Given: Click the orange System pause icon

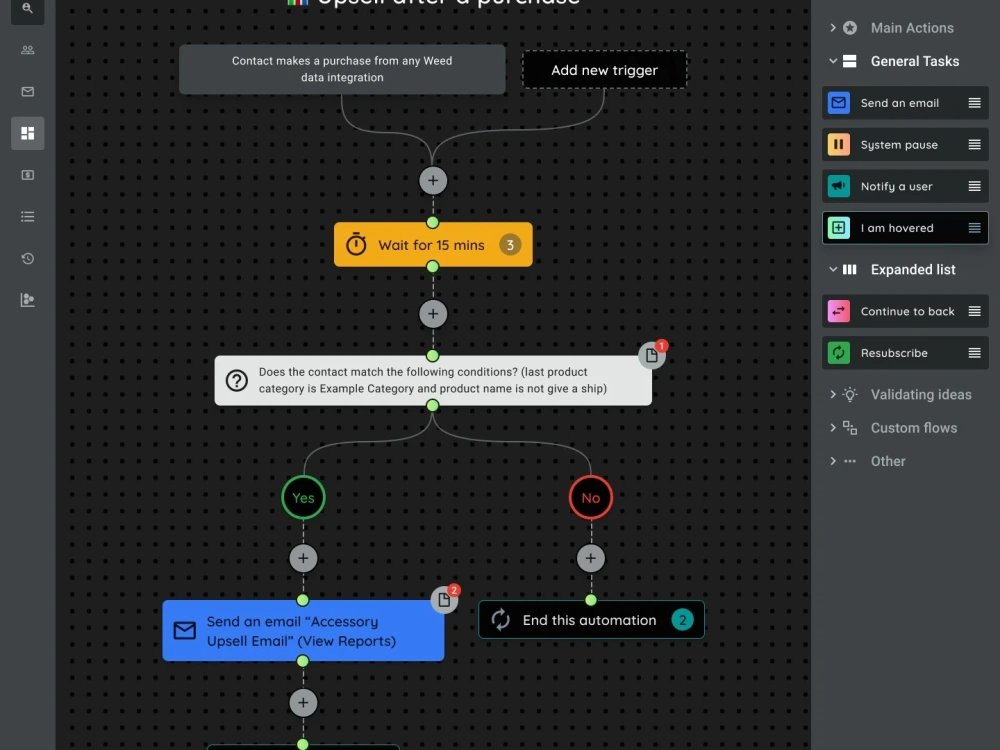Looking at the screenshot, I should [x=839, y=145].
